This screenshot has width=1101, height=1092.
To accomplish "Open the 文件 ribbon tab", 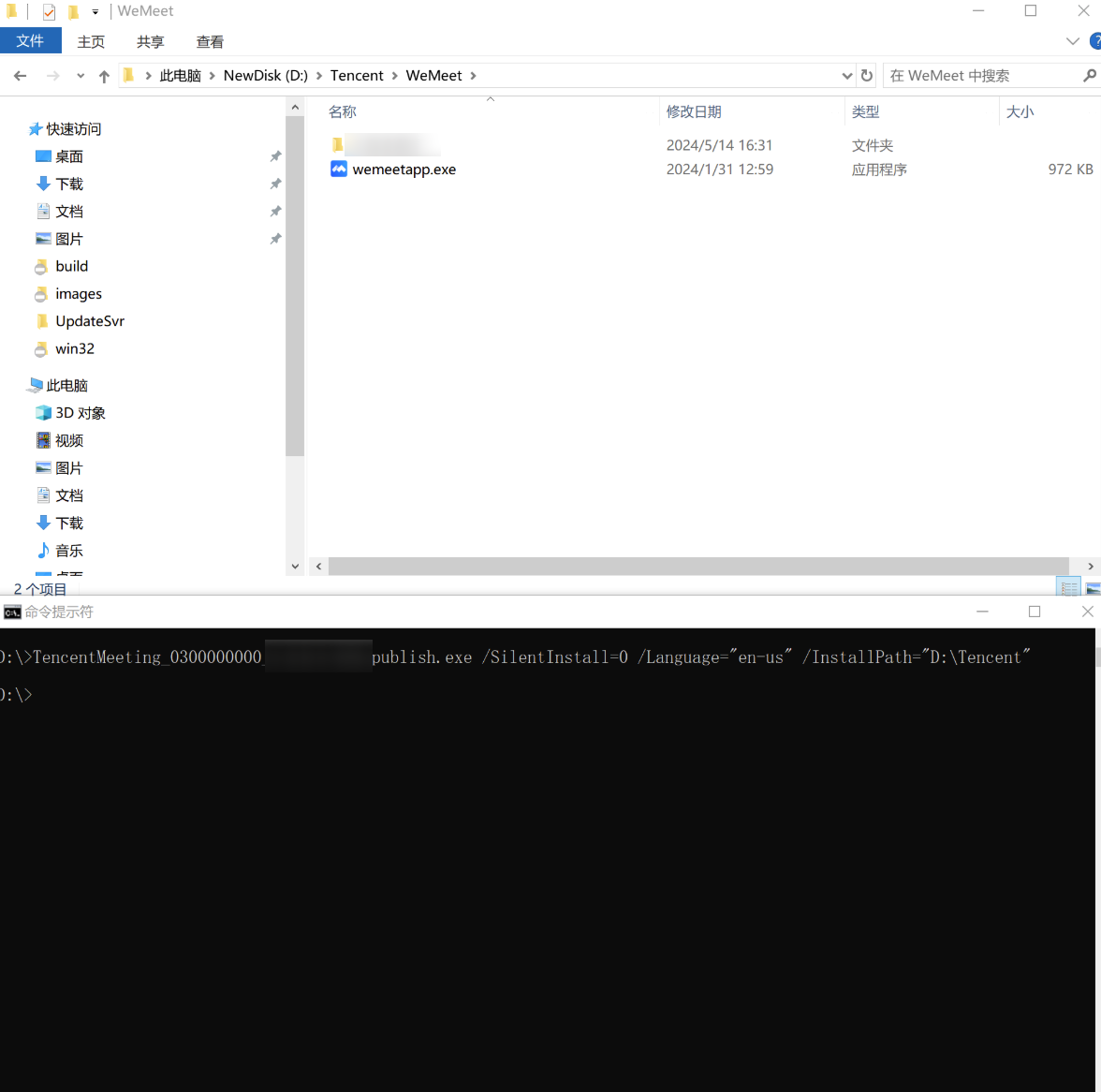I will (30, 40).
